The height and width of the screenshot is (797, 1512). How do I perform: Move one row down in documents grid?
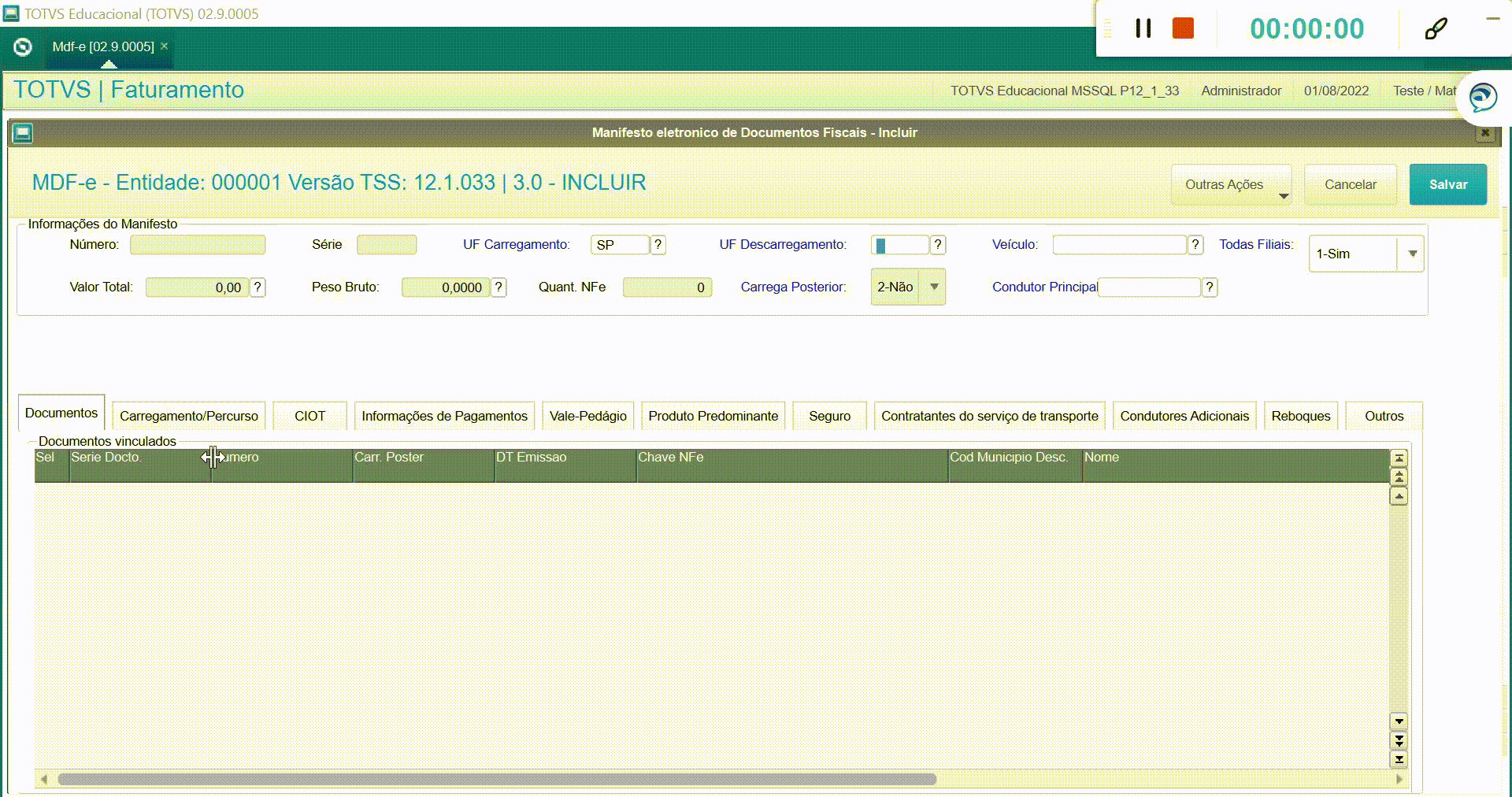click(1399, 721)
